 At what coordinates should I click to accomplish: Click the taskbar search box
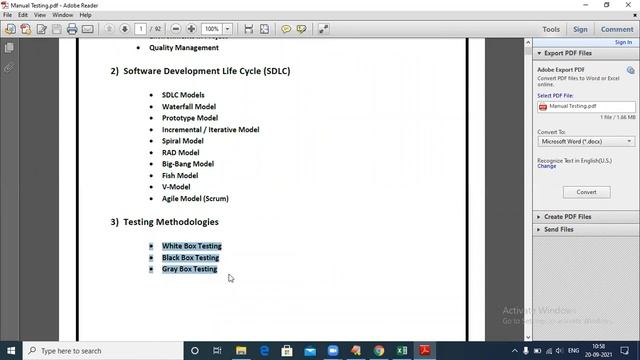[x=102, y=351]
